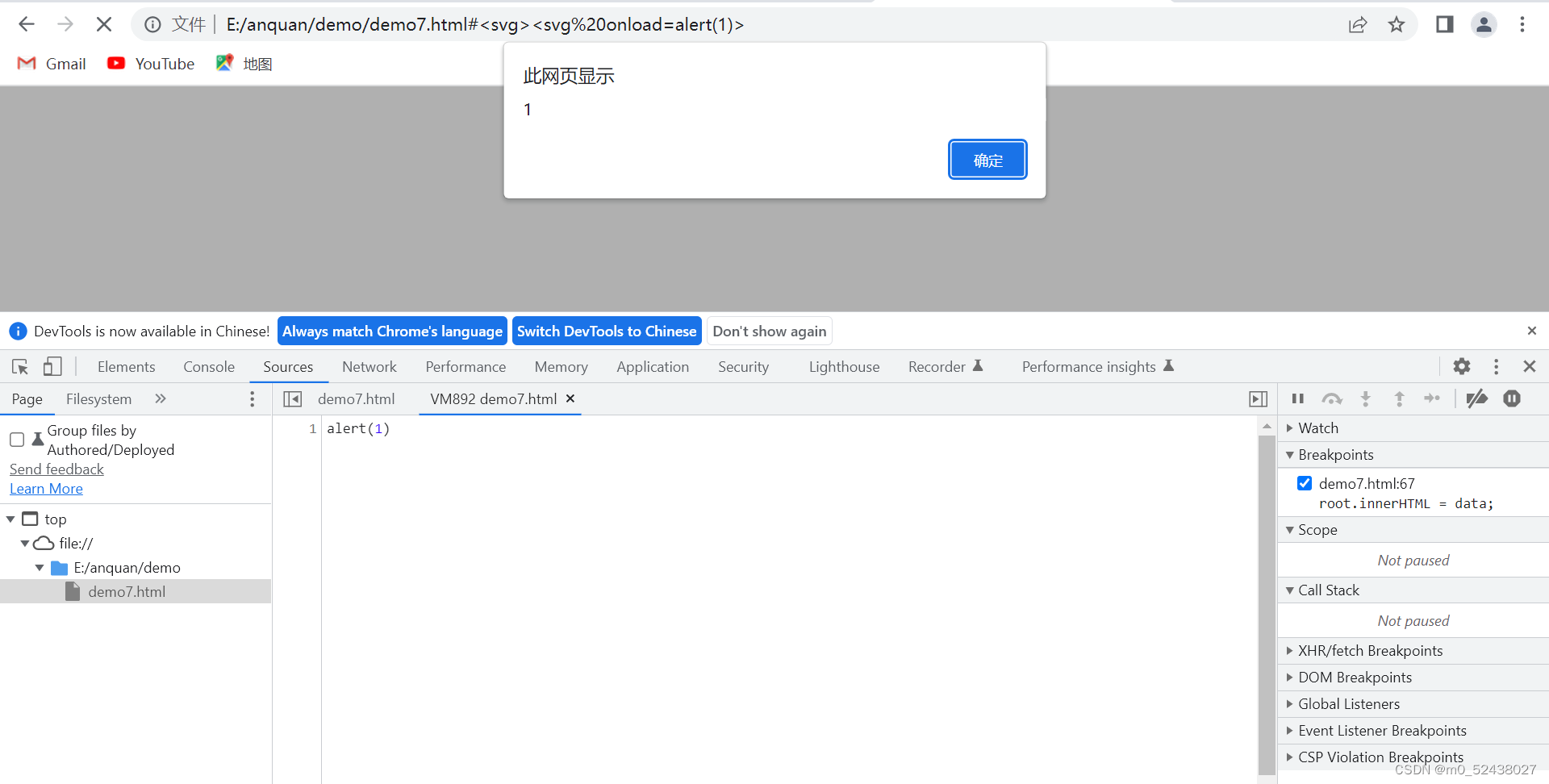This screenshot has width=1549, height=784.
Task: Deactivate breakpoints toggle icon
Action: point(1477,398)
